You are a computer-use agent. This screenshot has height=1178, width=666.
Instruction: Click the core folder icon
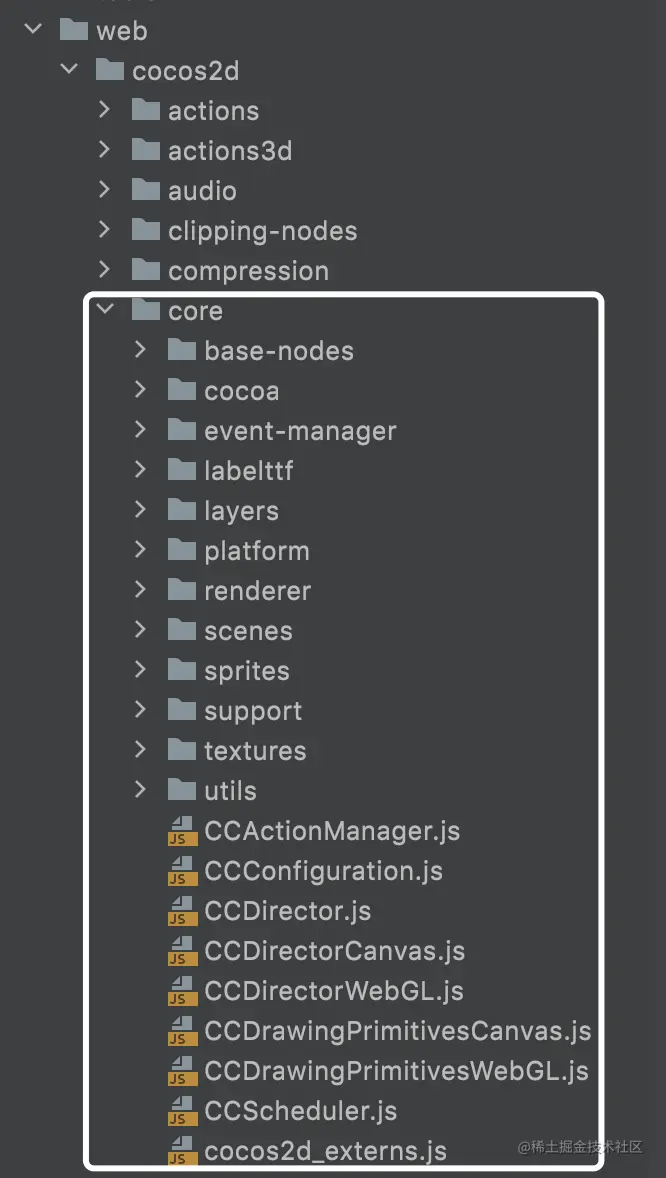click(x=145, y=310)
